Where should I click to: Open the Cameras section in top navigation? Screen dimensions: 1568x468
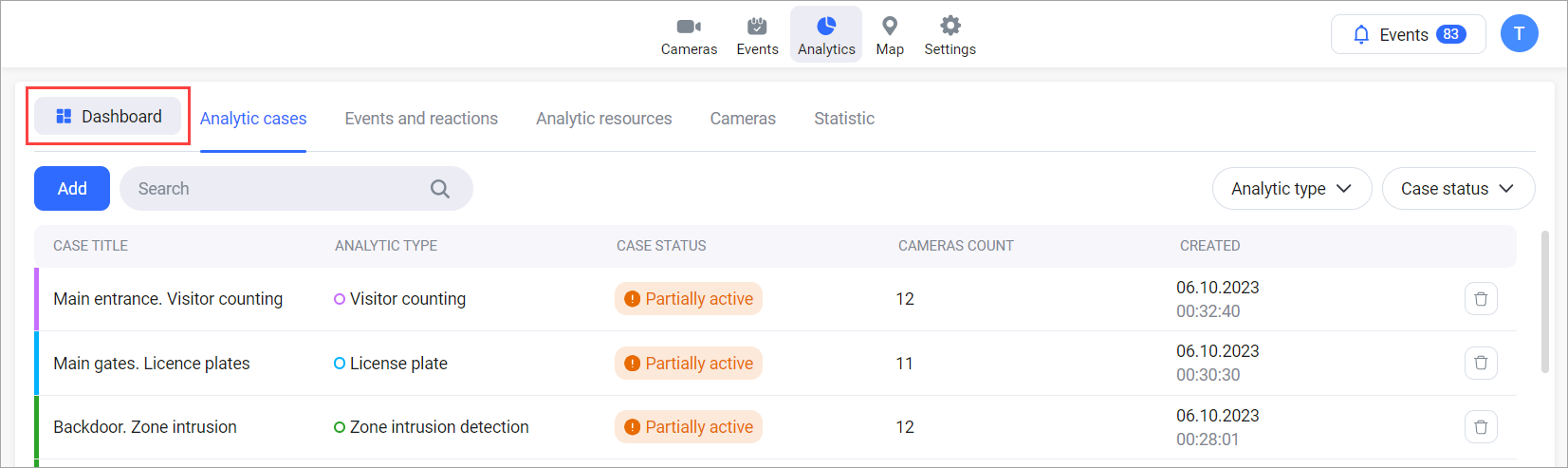(x=689, y=35)
